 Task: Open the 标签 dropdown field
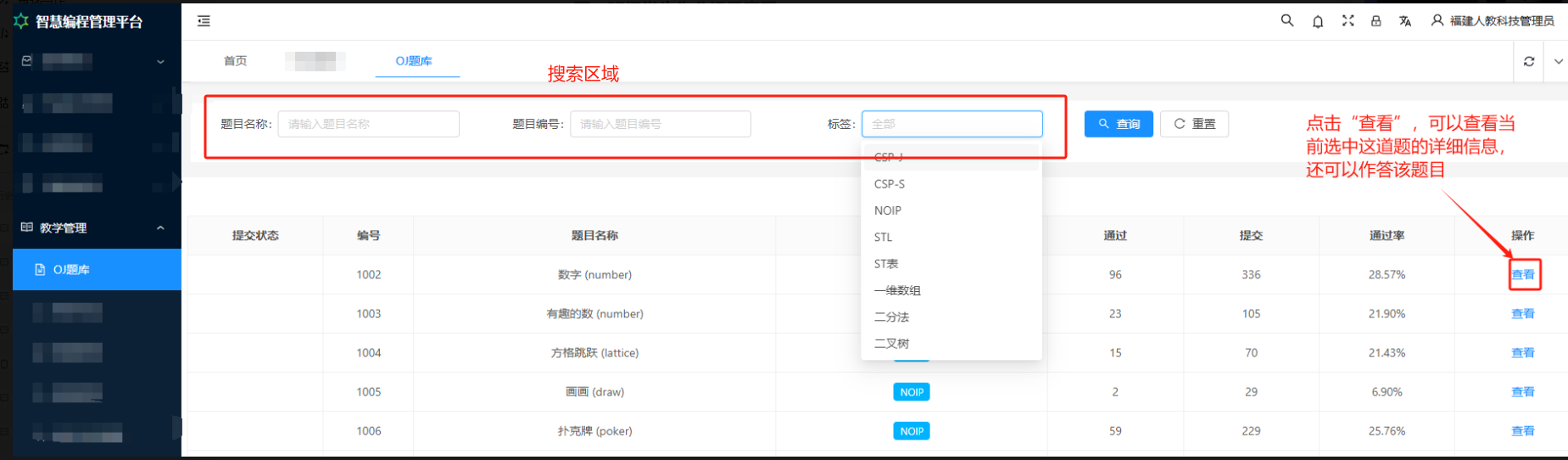[x=951, y=124]
